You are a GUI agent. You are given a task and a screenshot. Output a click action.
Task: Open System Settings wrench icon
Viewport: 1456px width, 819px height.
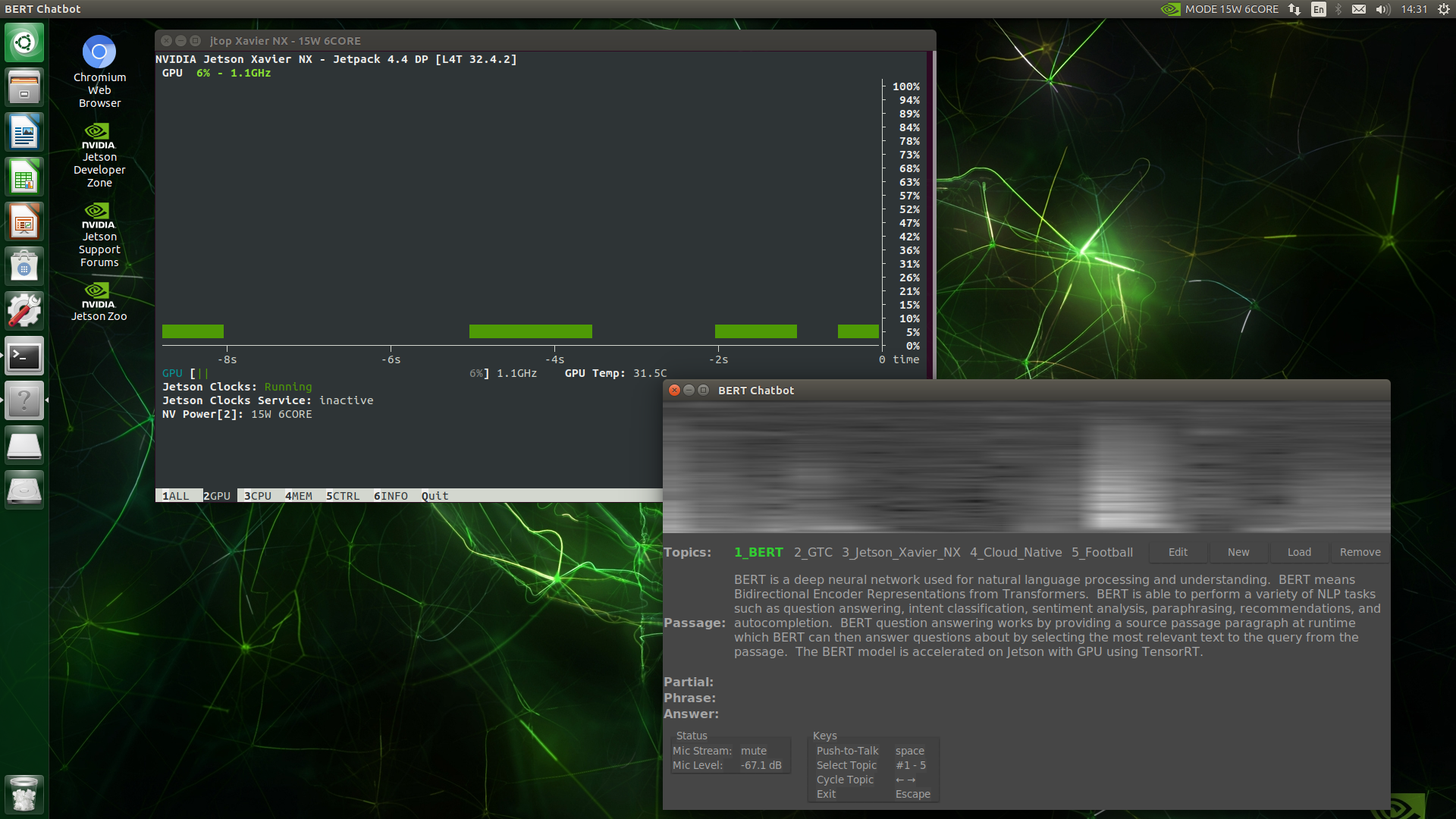tap(24, 311)
